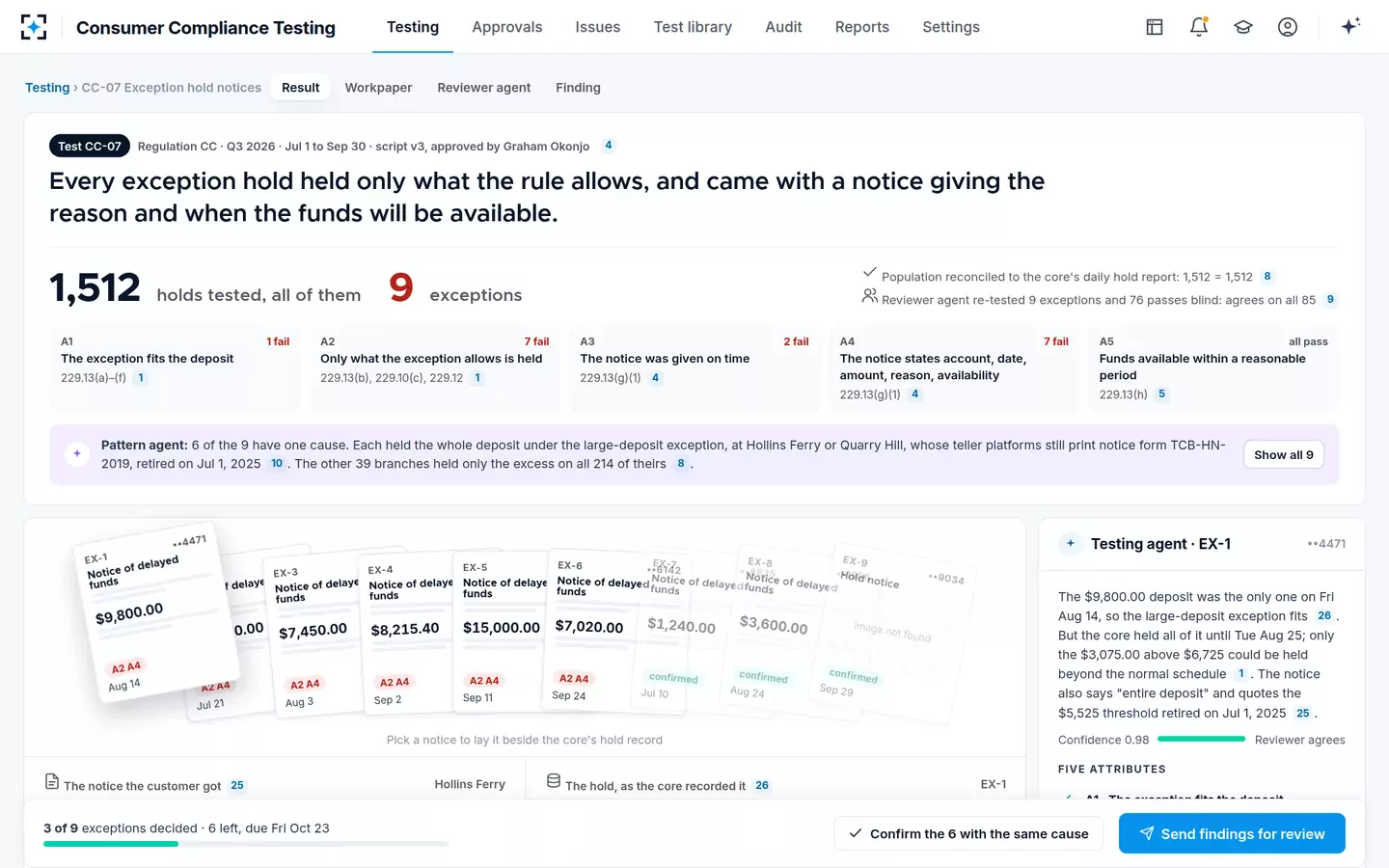The height and width of the screenshot is (868, 1389).
Task: Open citation 10 after retired Jul 1, 2025
Action: [277, 464]
